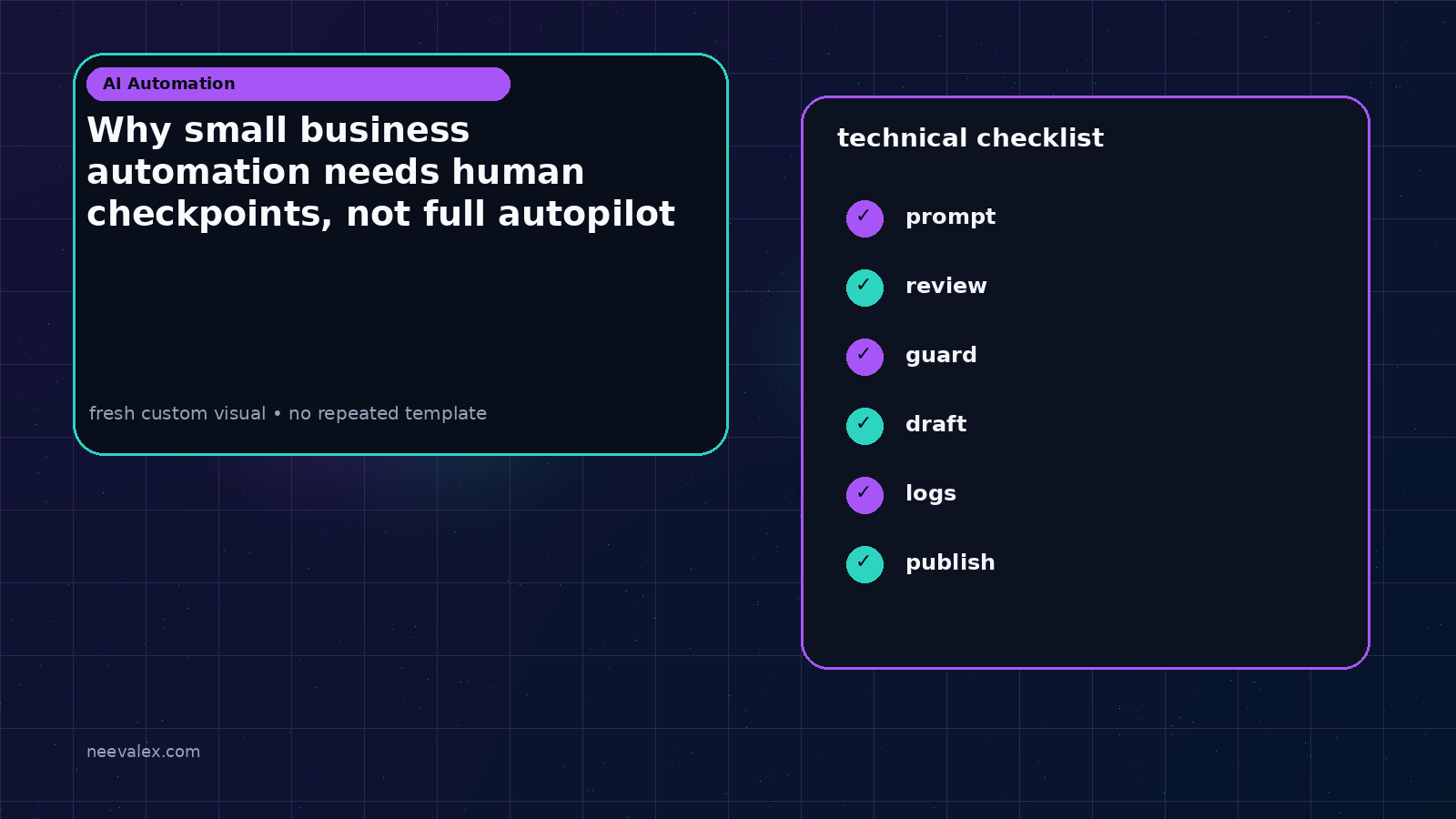Click the 'guard' checklist label
Viewport: 1456px width, 819px height.
tap(941, 356)
